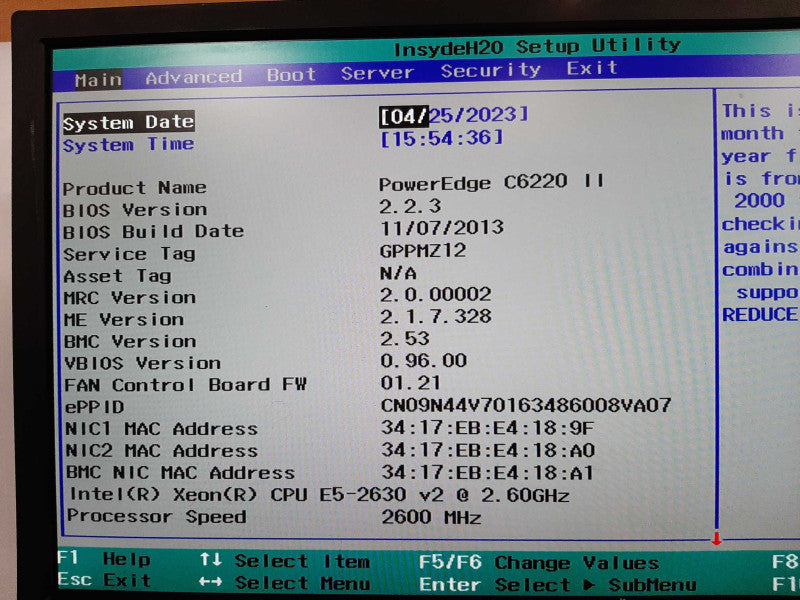This screenshot has width=800, height=600.
Task: Click the Esc Exit hint
Action: [x=104, y=580]
